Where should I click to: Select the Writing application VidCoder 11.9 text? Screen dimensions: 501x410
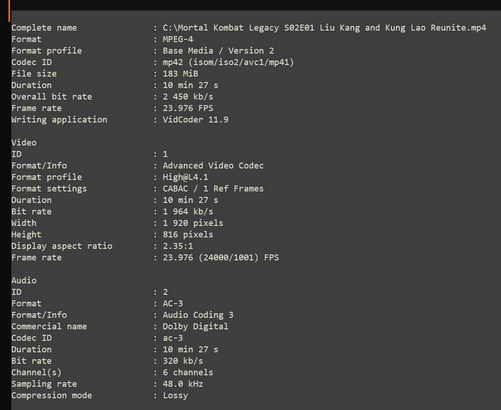pos(195,120)
